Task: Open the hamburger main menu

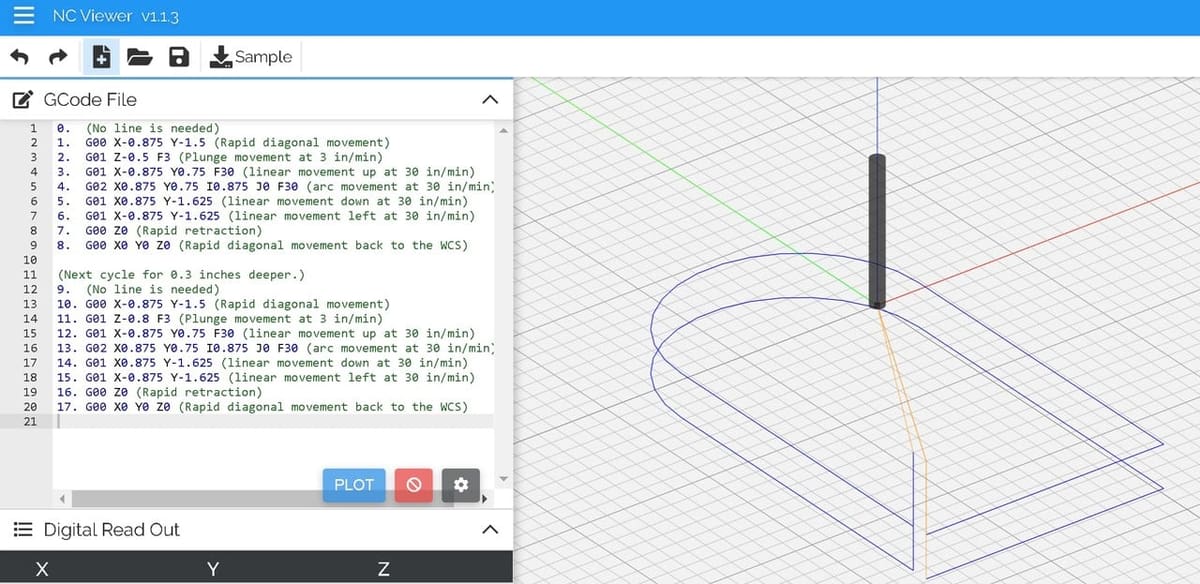Action: tap(23, 17)
